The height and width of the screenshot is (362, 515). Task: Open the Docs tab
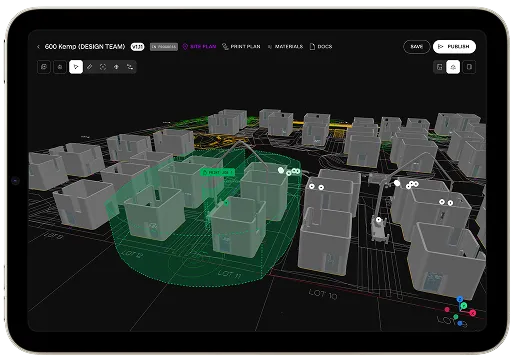321,47
